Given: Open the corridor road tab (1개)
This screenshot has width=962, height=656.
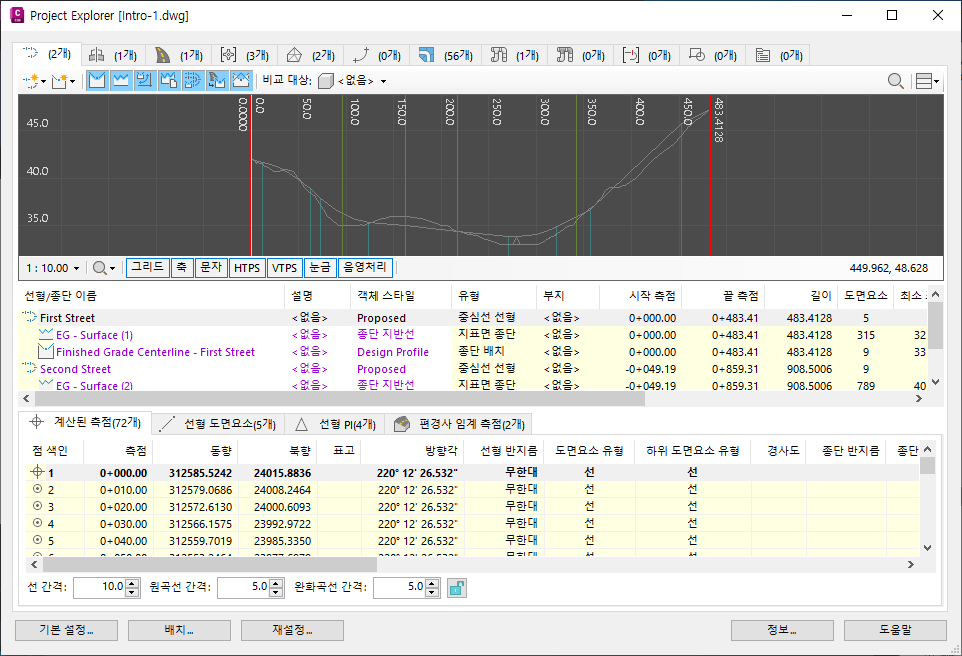Looking at the screenshot, I should [179, 55].
